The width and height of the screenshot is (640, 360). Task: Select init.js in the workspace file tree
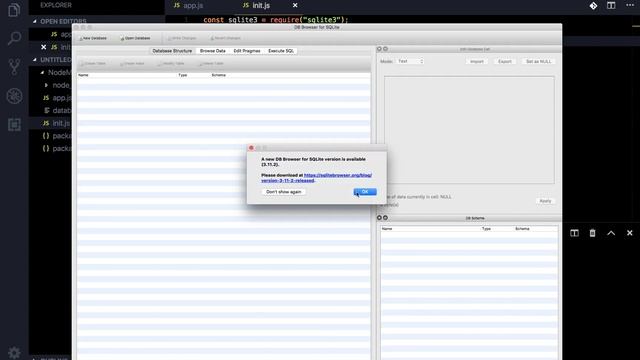tap(57, 123)
